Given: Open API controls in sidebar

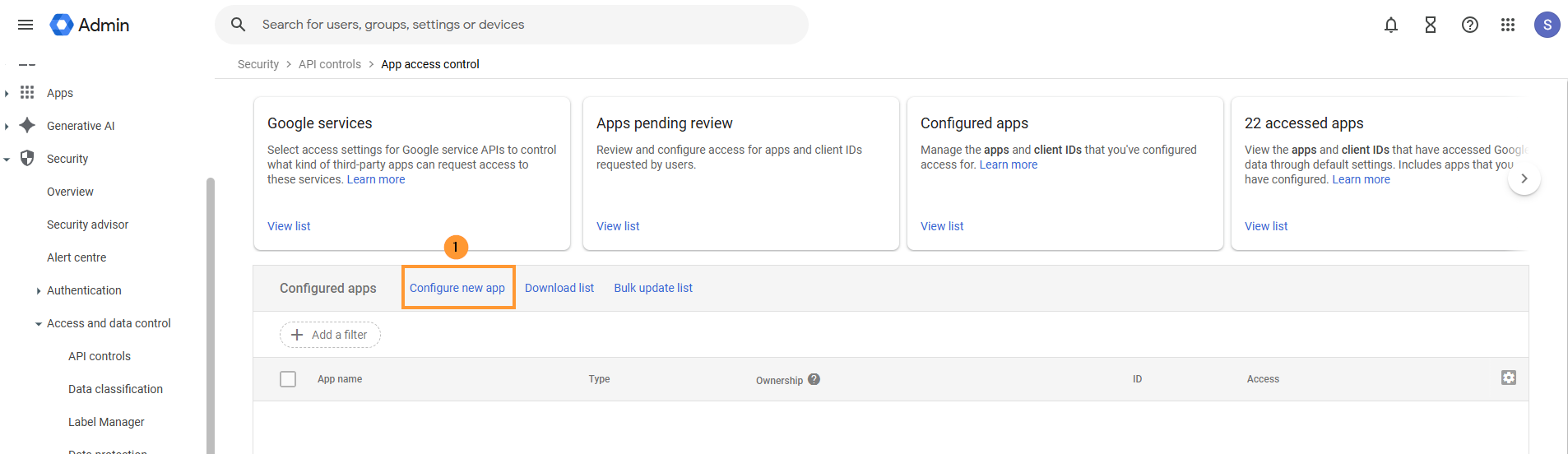Looking at the screenshot, I should (100, 356).
